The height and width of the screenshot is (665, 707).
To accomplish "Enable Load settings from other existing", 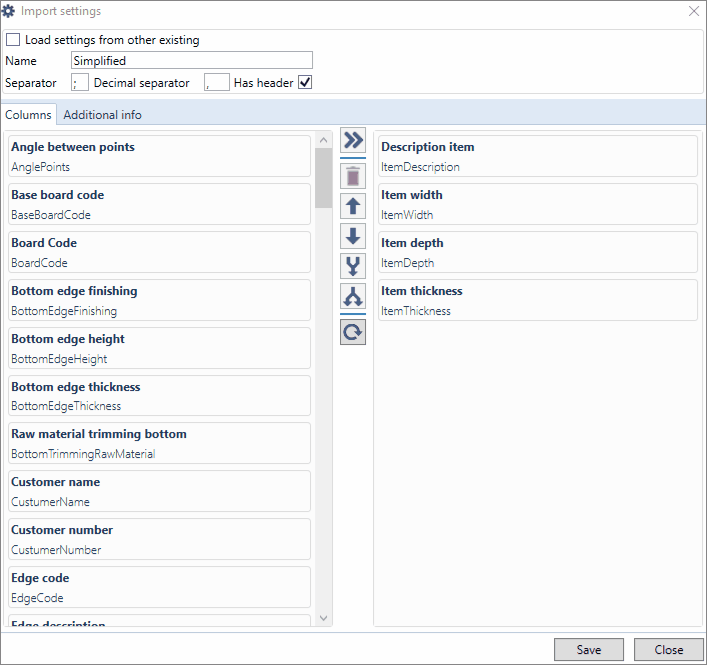I will pos(13,40).
